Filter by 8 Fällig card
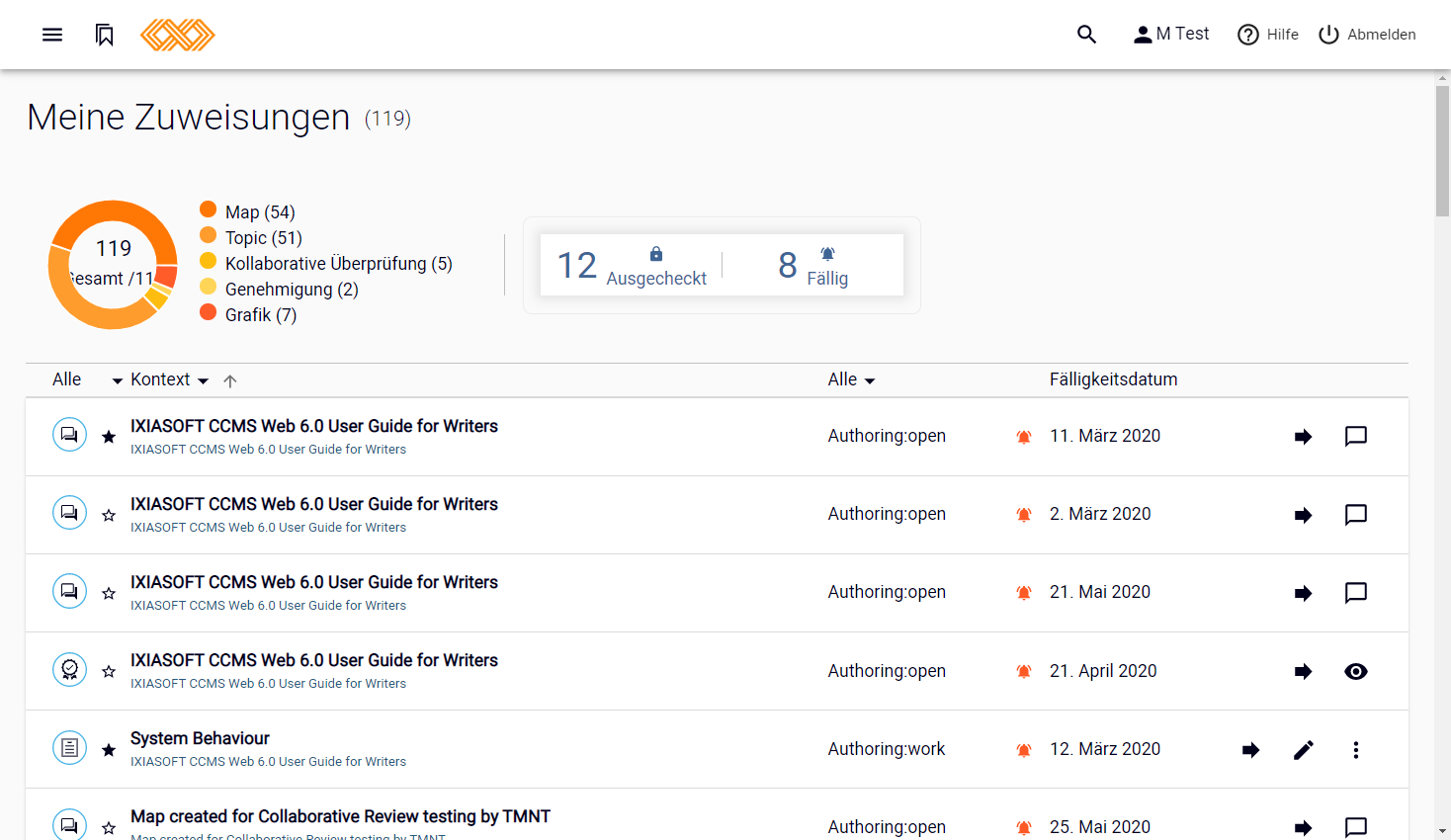The width and height of the screenshot is (1451, 840). pyautogui.click(x=813, y=265)
